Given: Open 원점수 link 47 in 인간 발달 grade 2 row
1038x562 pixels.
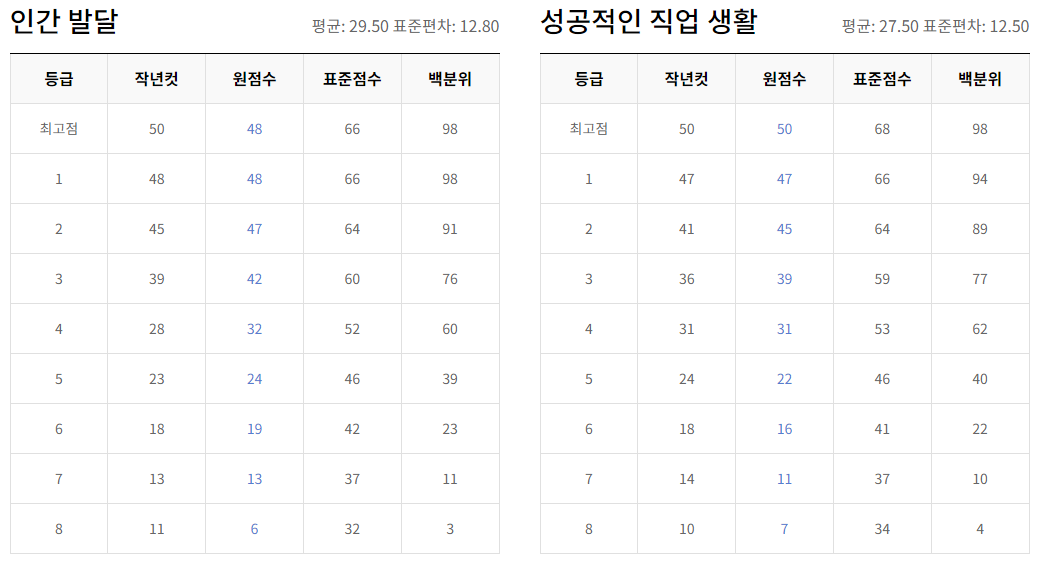Looking at the screenshot, I should click(254, 229).
